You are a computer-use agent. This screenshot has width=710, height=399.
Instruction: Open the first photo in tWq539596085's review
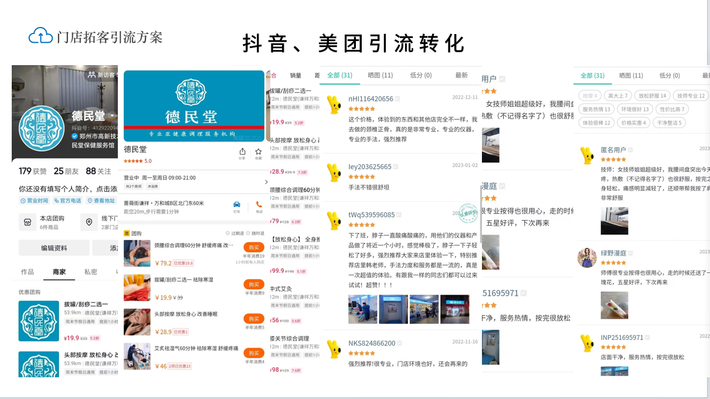click(362, 309)
